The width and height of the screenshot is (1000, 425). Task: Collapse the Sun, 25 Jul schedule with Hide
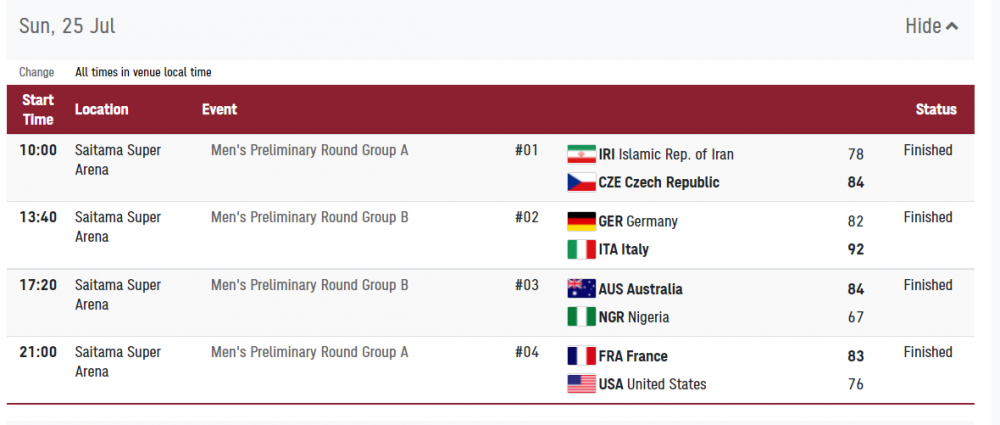coord(931,26)
